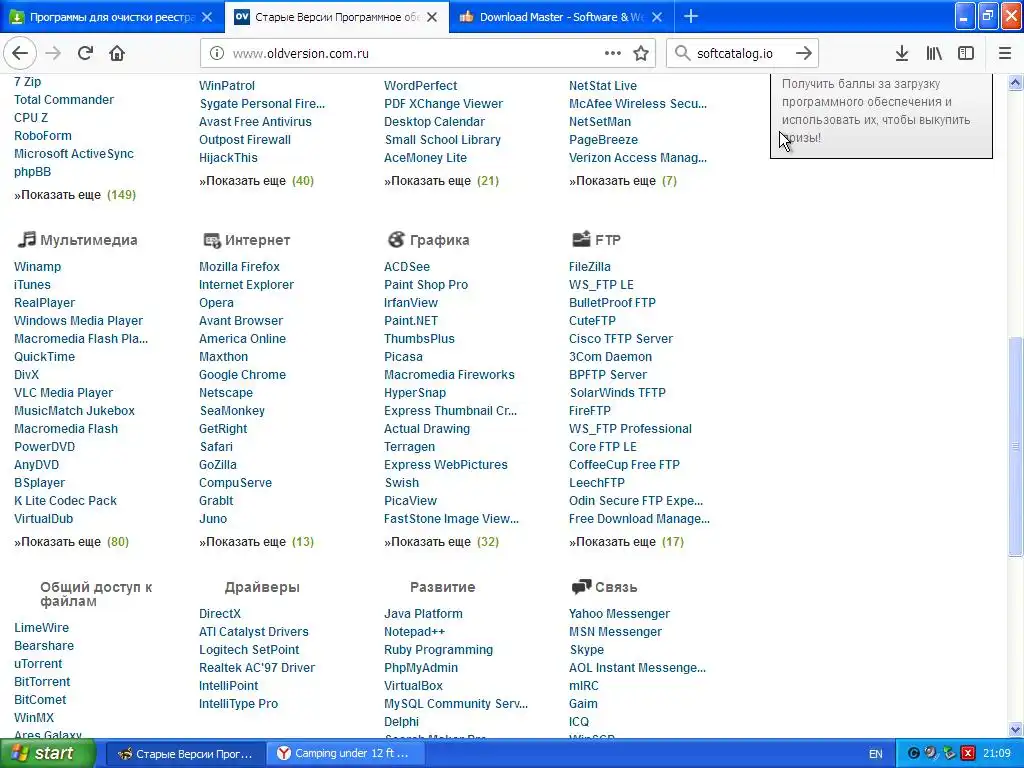Click the red X icon in system tray
This screenshot has height=768, width=1024.
tap(968, 754)
